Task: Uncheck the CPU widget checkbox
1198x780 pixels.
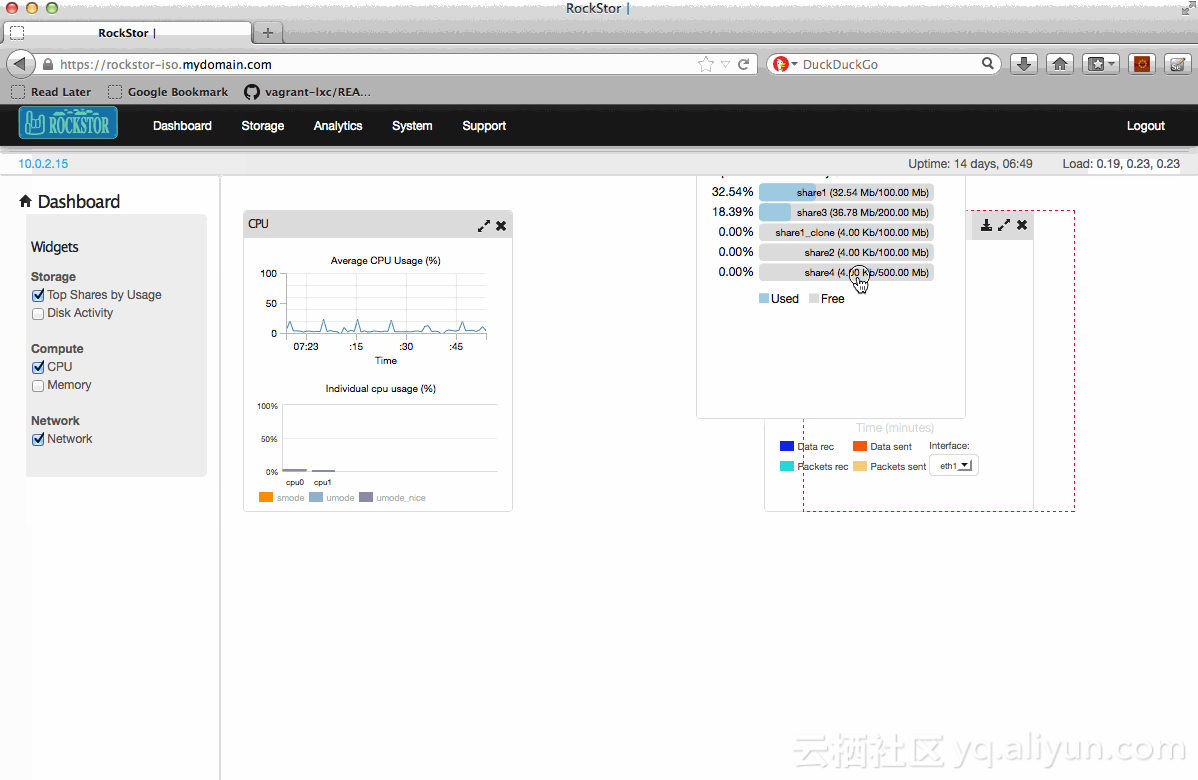Action: (38, 367)
